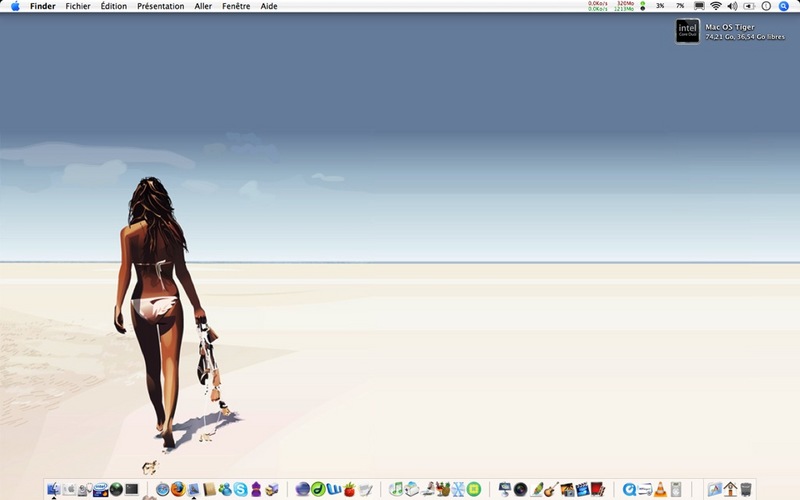Click the memory usage 320Mo readout
Image resolution: width=800 pixels, height=500 pixels.
[625, 3]
